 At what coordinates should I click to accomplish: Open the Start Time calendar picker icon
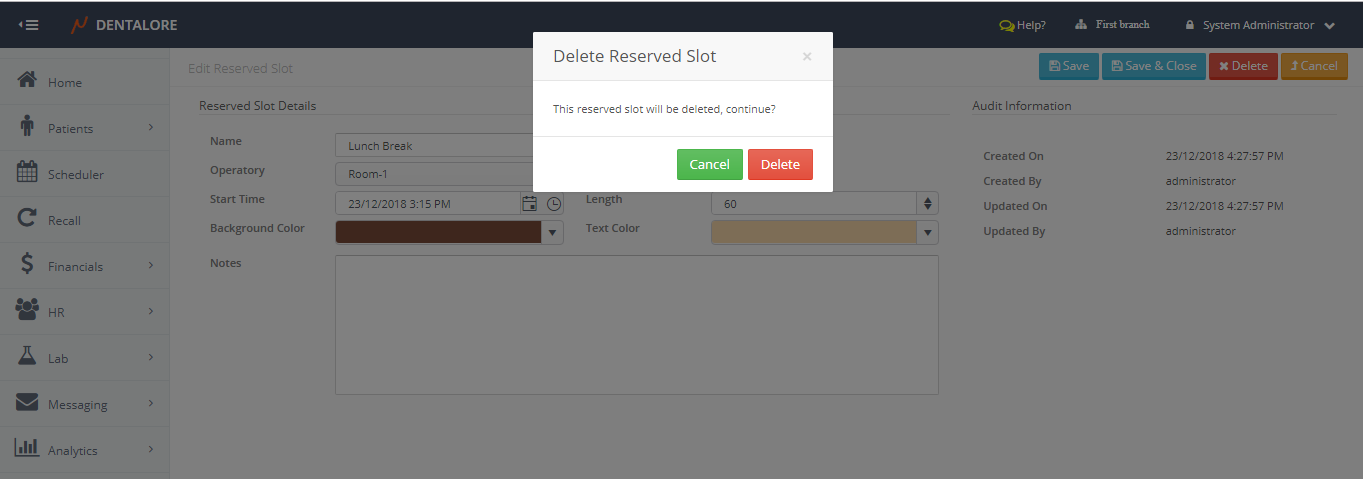[530, 204]
